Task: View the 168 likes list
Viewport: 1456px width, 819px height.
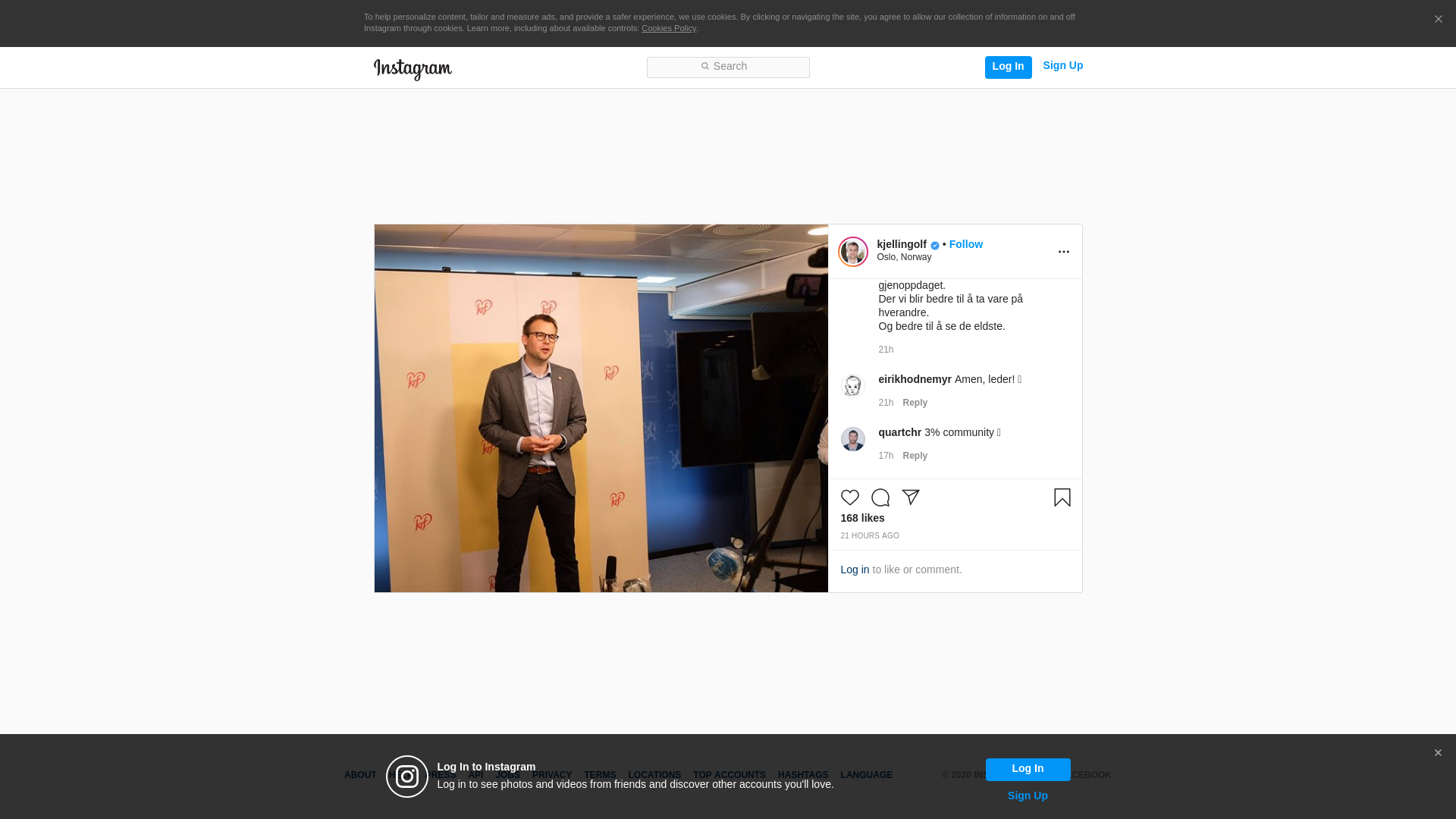Action: (x=862, y=518)
